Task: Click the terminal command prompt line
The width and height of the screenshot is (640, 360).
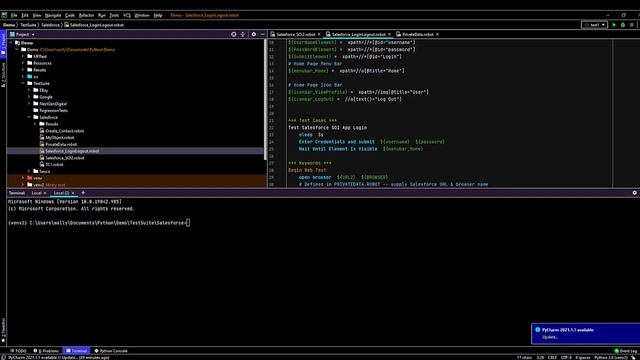Action: 99,223
